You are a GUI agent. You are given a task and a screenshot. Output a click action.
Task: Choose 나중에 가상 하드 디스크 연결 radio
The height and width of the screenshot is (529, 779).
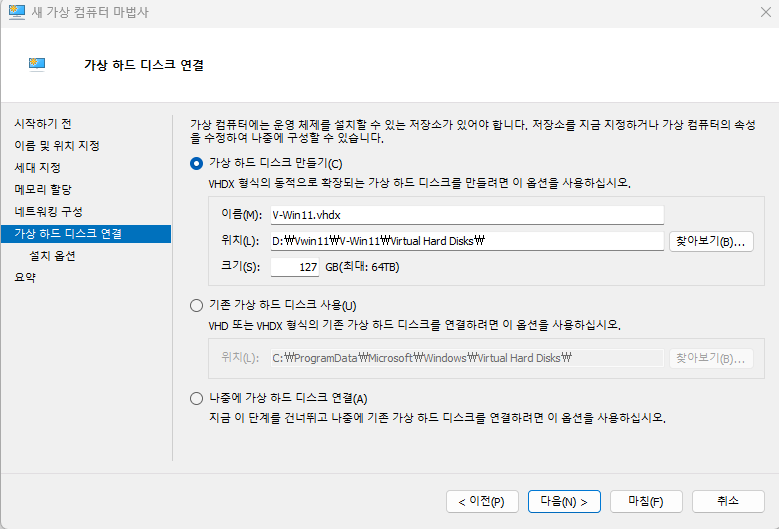pyautogui.click(x=196, y=398)
